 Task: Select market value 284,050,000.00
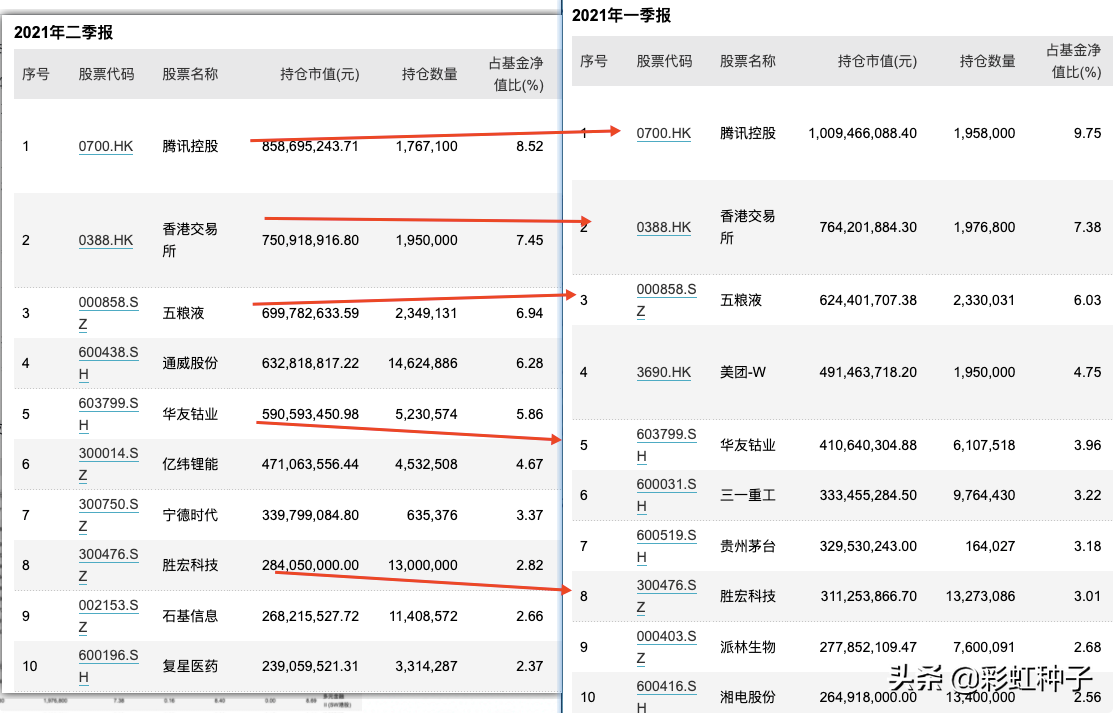310,565
